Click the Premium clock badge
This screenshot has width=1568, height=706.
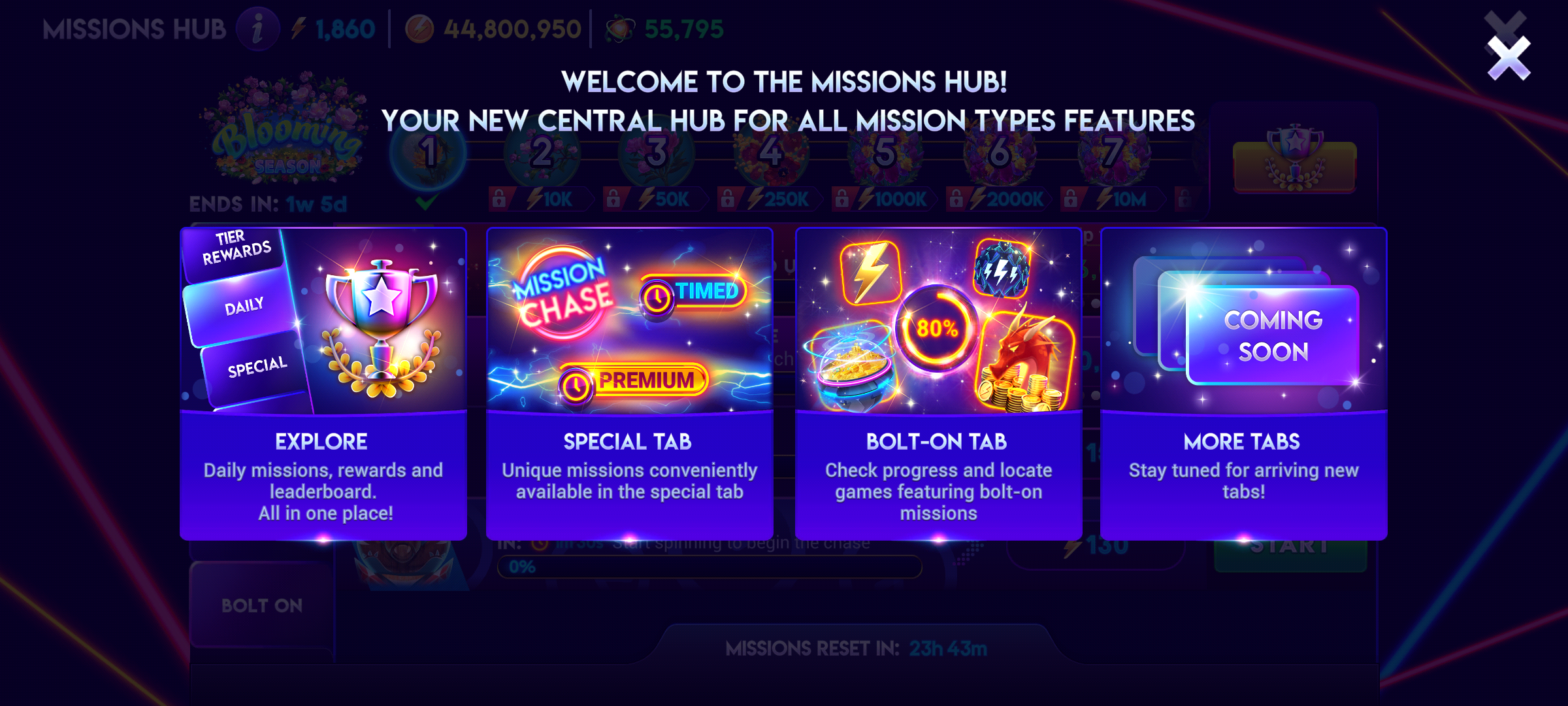point(633,382)
